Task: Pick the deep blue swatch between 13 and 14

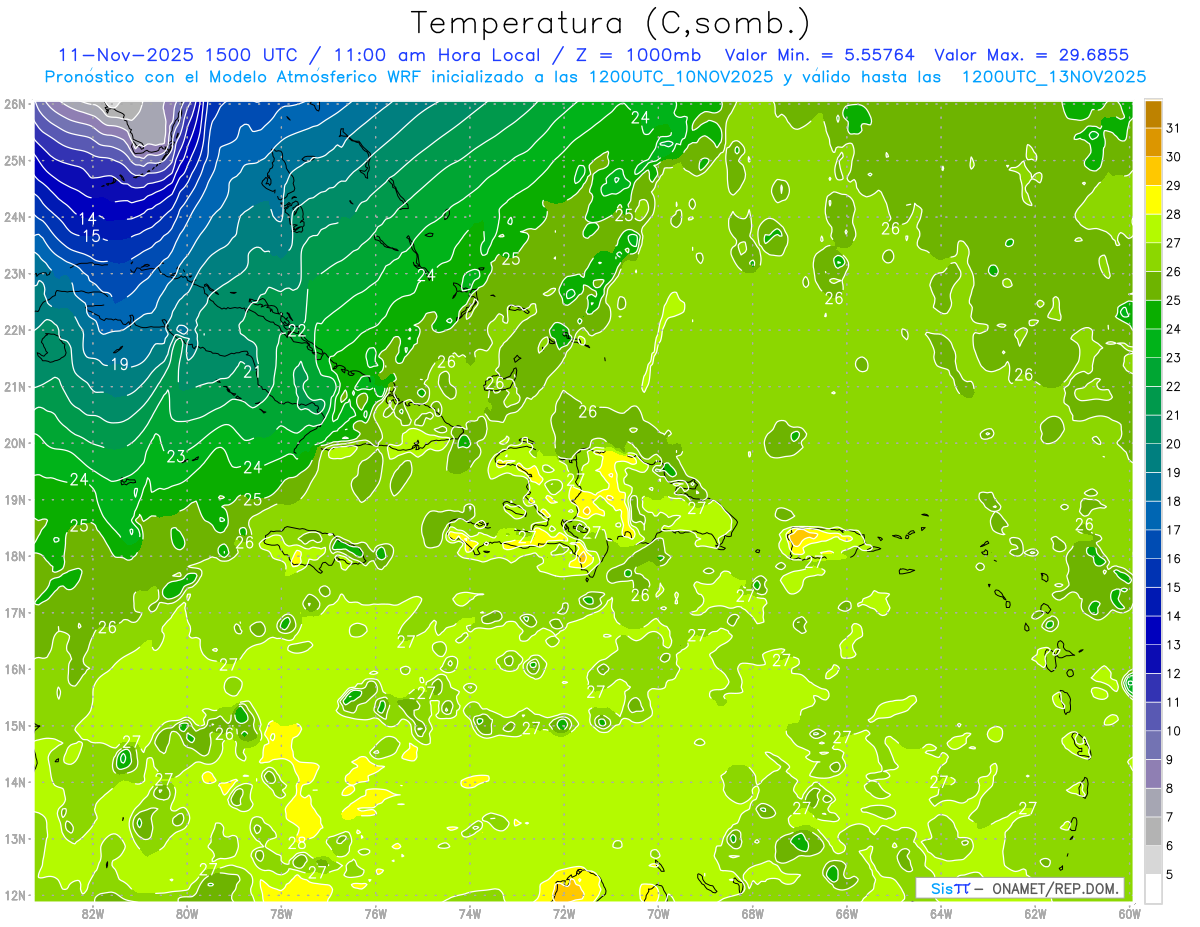Action: pos(1153,630)
